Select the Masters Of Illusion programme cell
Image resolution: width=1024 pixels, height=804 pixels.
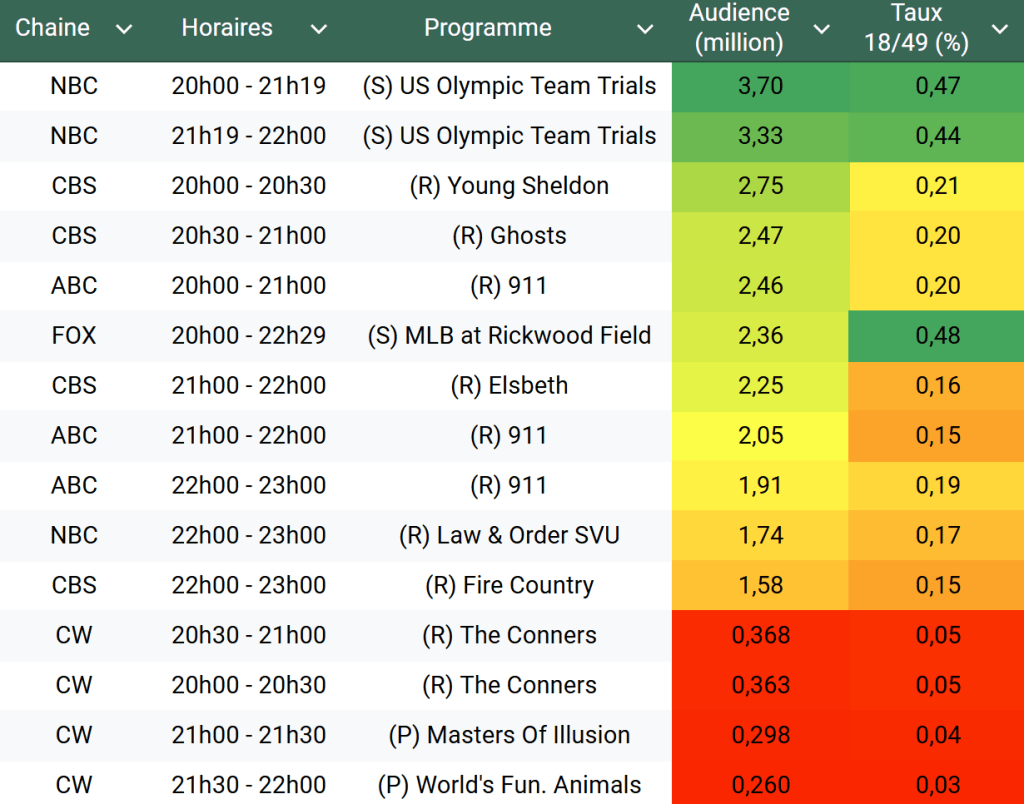click(x=509, y=736)
